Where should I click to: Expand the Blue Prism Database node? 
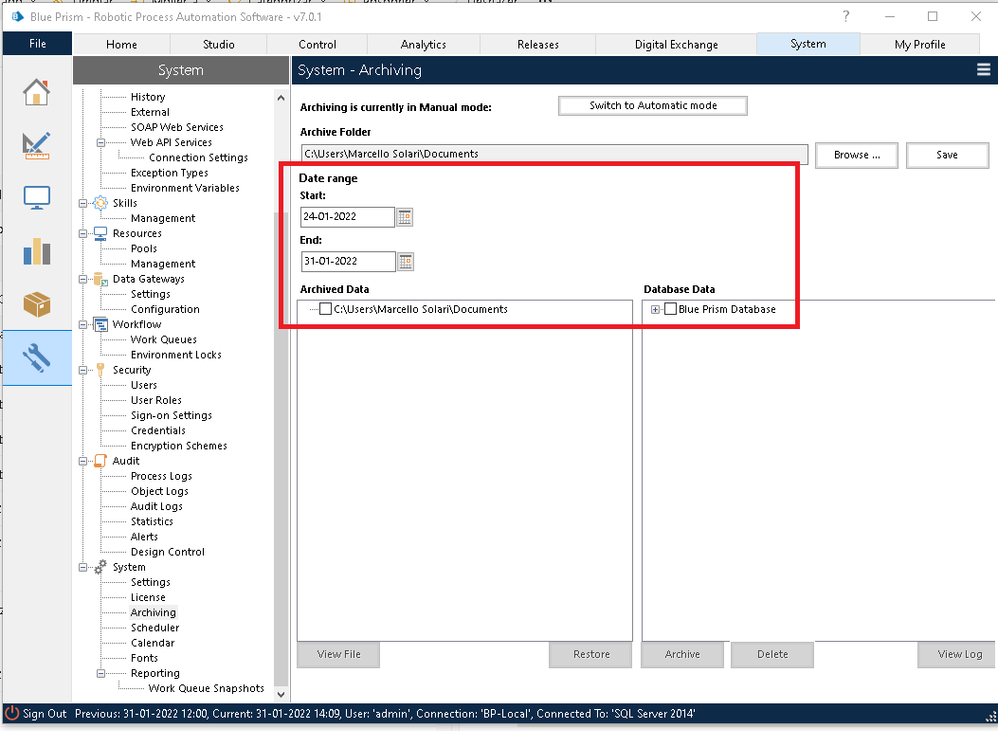pyautogui.click(x=655, y=310)
